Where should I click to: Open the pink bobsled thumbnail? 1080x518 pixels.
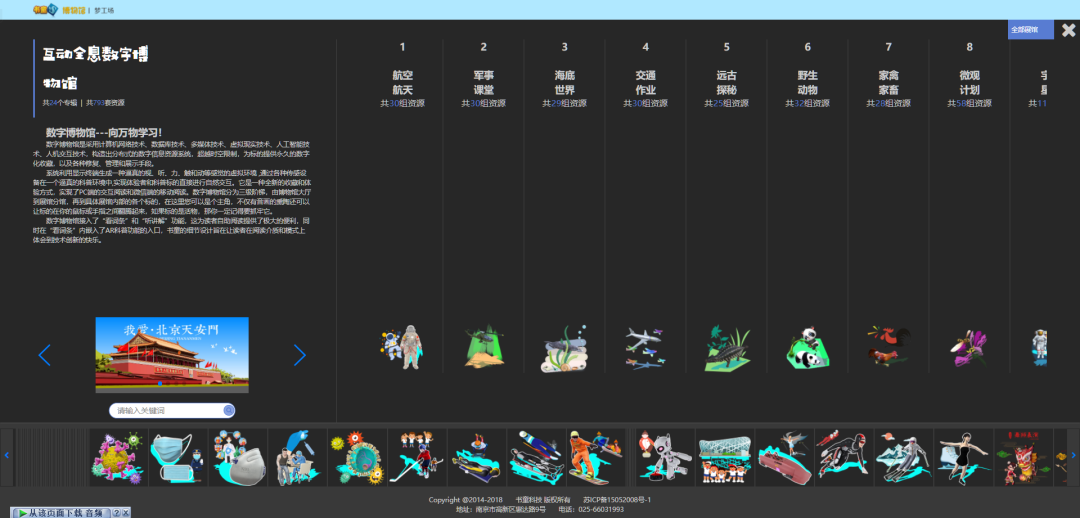coord(785,457)
